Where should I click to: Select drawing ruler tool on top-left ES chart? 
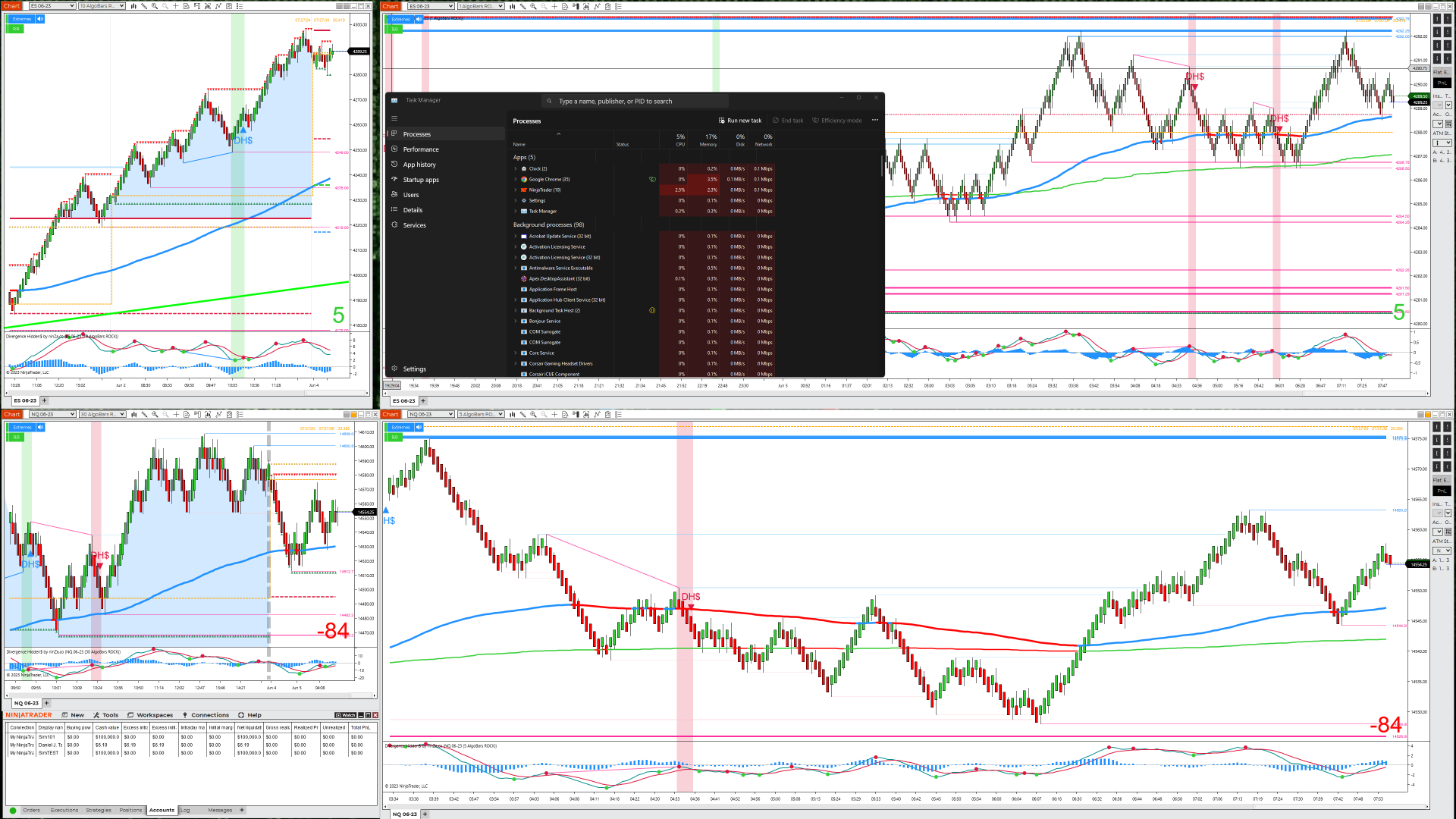(144, 6)
